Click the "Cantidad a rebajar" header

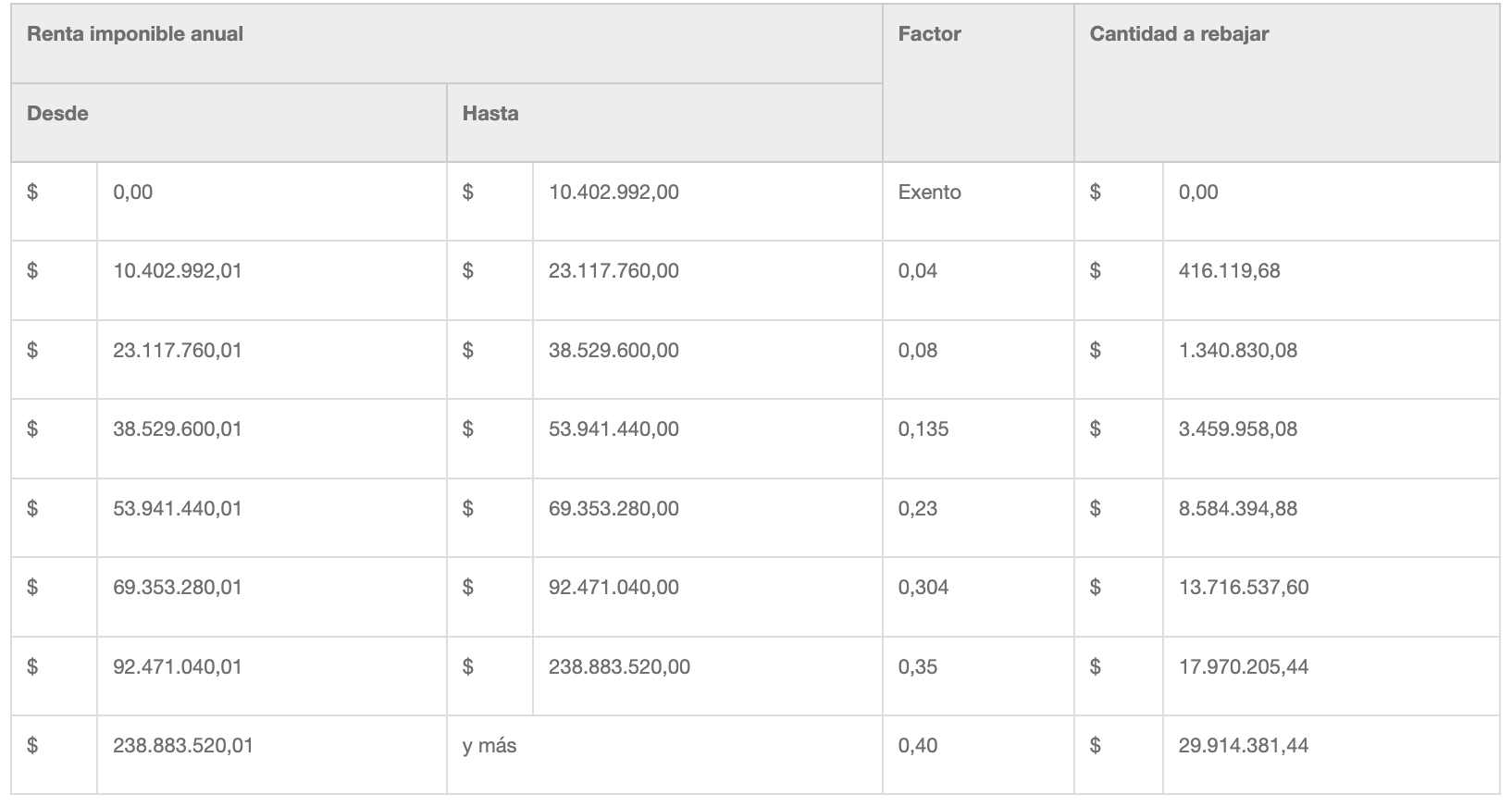click(1179, 34)
